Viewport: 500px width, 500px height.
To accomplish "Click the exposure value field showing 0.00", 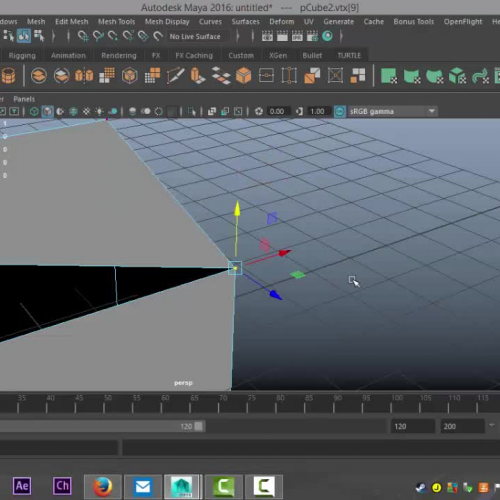I will click(278, 111).
